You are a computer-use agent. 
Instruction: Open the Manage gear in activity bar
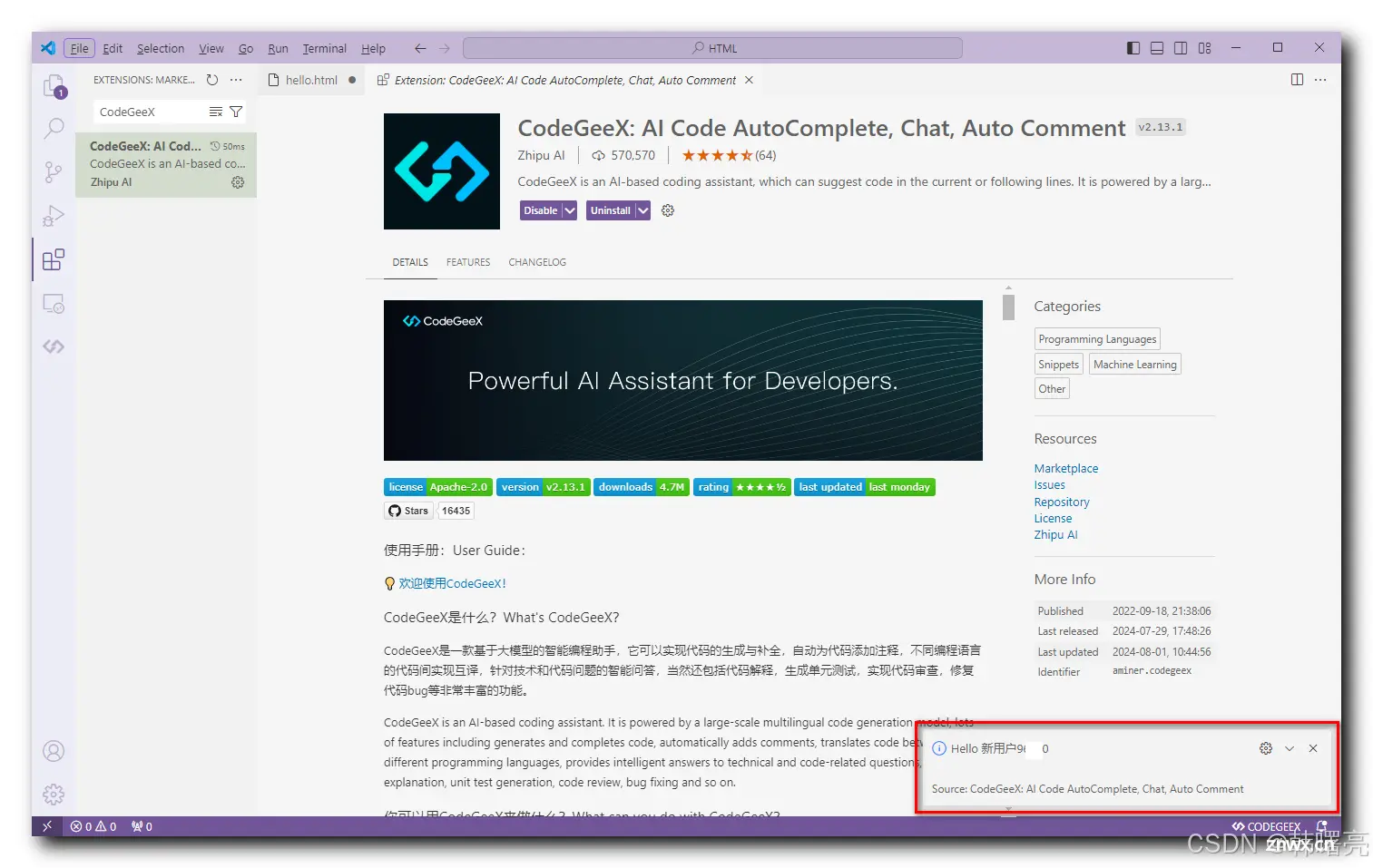[54, 795]
